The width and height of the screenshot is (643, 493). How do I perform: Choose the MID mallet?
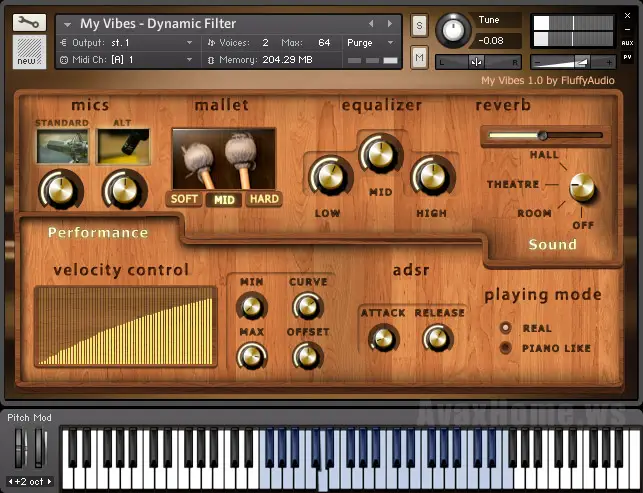pyautogui.click(x=224, y=200)
